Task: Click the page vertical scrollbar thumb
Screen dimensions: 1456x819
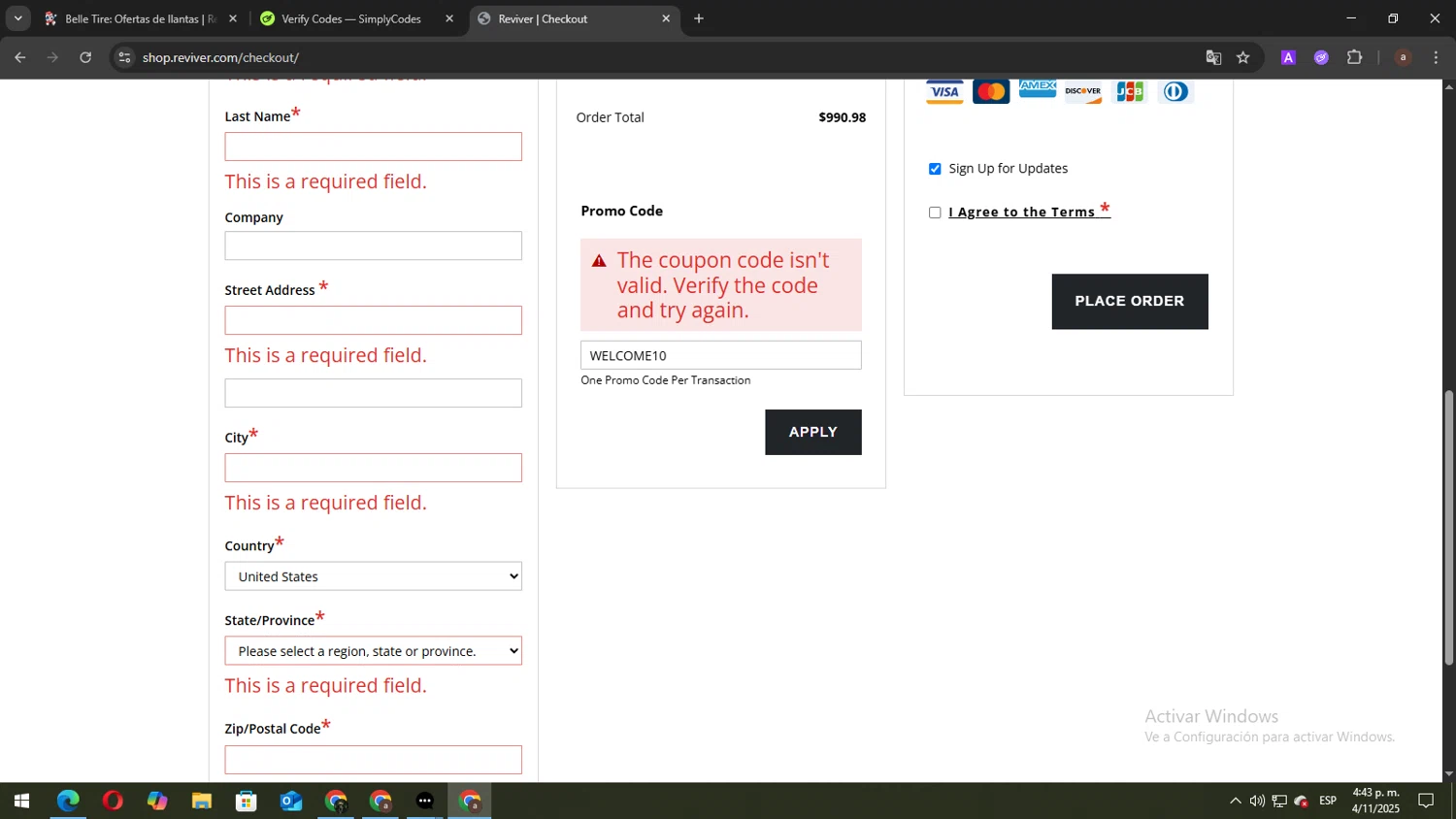Action: [1448, 527]
